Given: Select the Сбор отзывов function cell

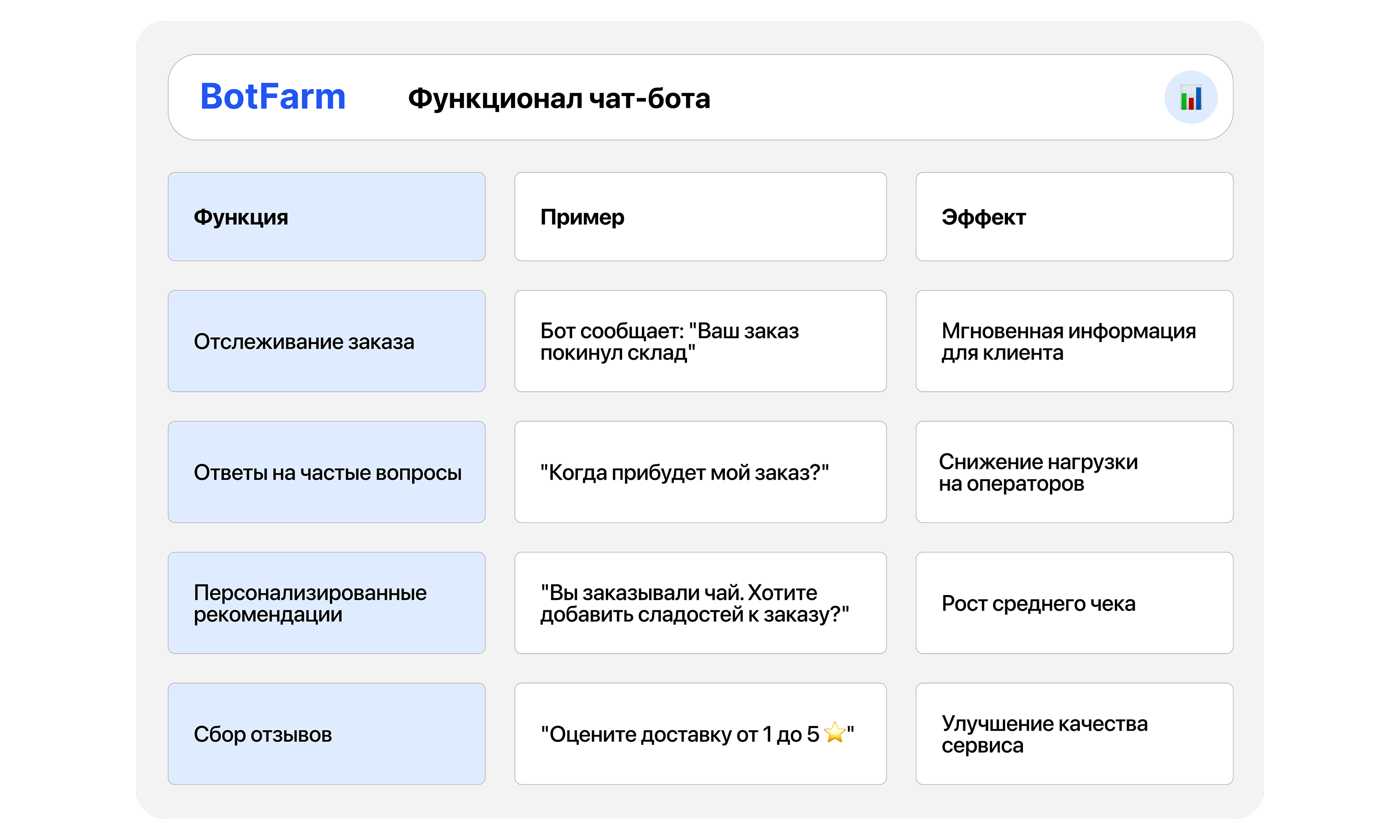Looking at the screenshot, I should pos(326,734).
